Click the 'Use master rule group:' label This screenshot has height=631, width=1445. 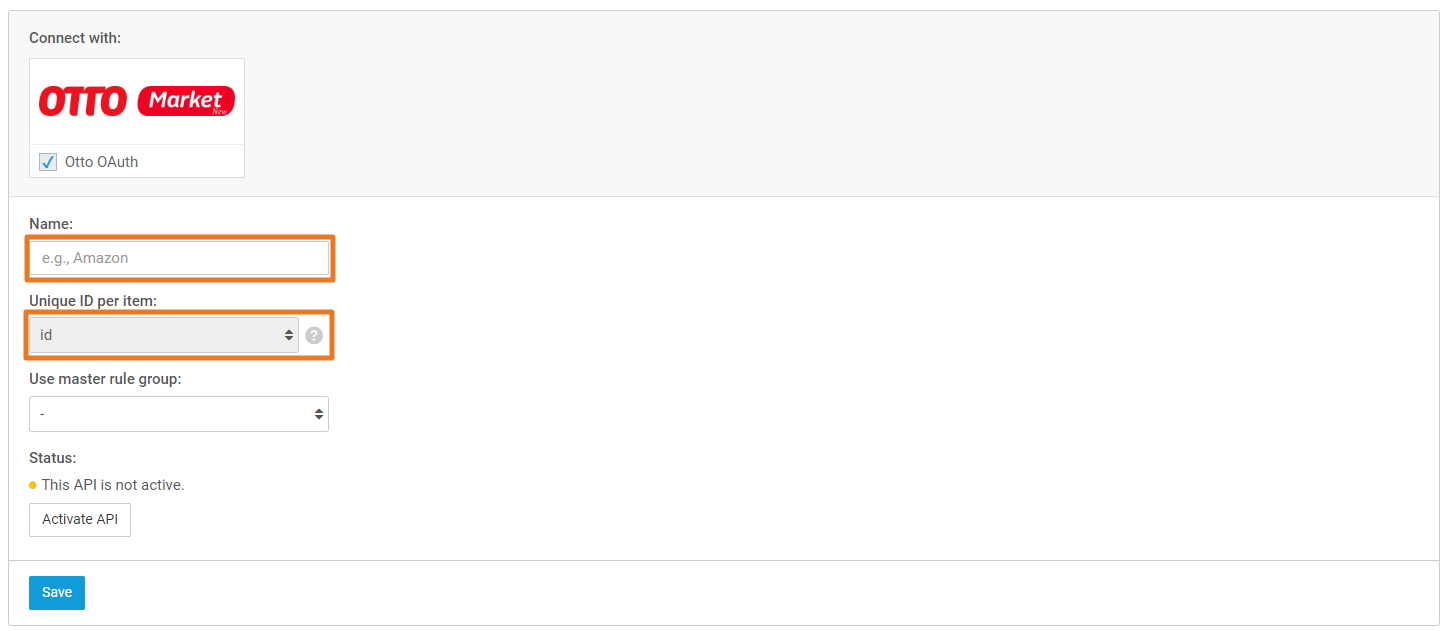[x=105, y=379]
